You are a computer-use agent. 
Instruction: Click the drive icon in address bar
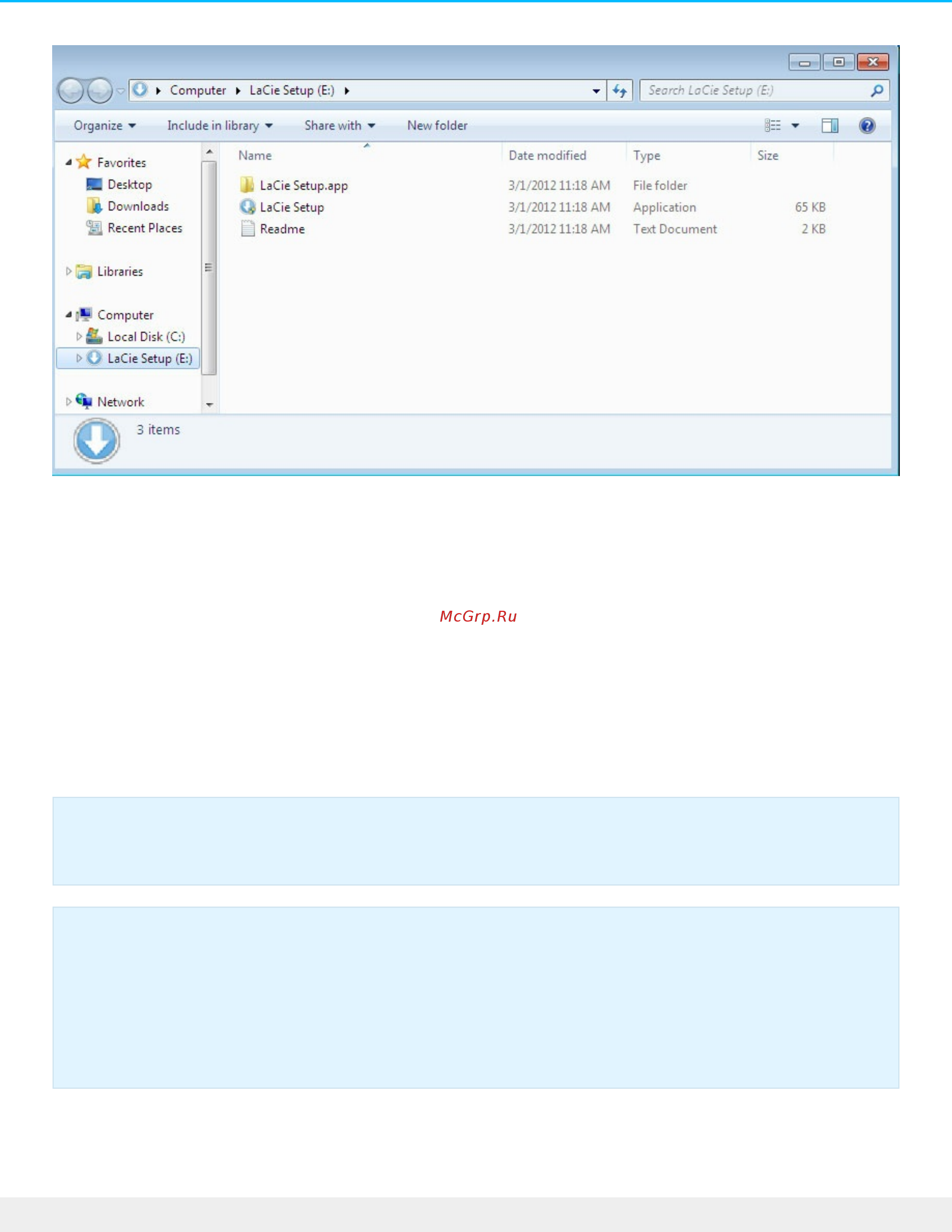[140, 90]
